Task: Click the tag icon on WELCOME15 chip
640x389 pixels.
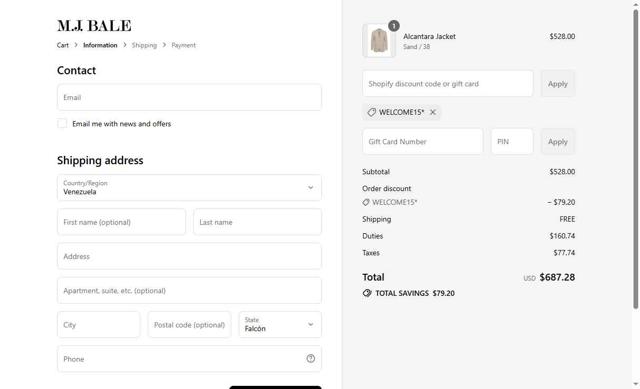Action: tap(371, 112)
